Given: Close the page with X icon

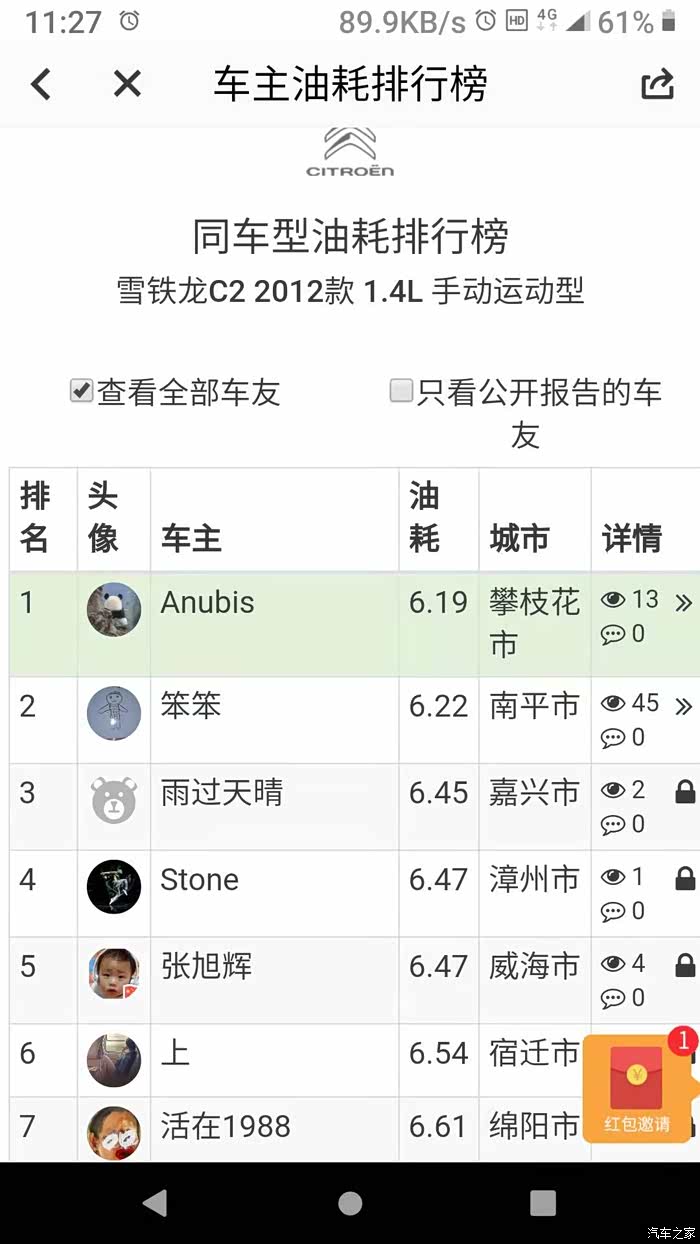Looking at the screenshot, I should [127, 84].
